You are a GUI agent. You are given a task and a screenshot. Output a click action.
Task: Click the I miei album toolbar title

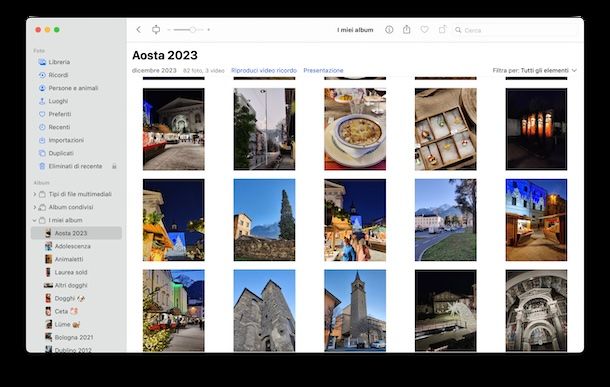click(x=355, y=30)
